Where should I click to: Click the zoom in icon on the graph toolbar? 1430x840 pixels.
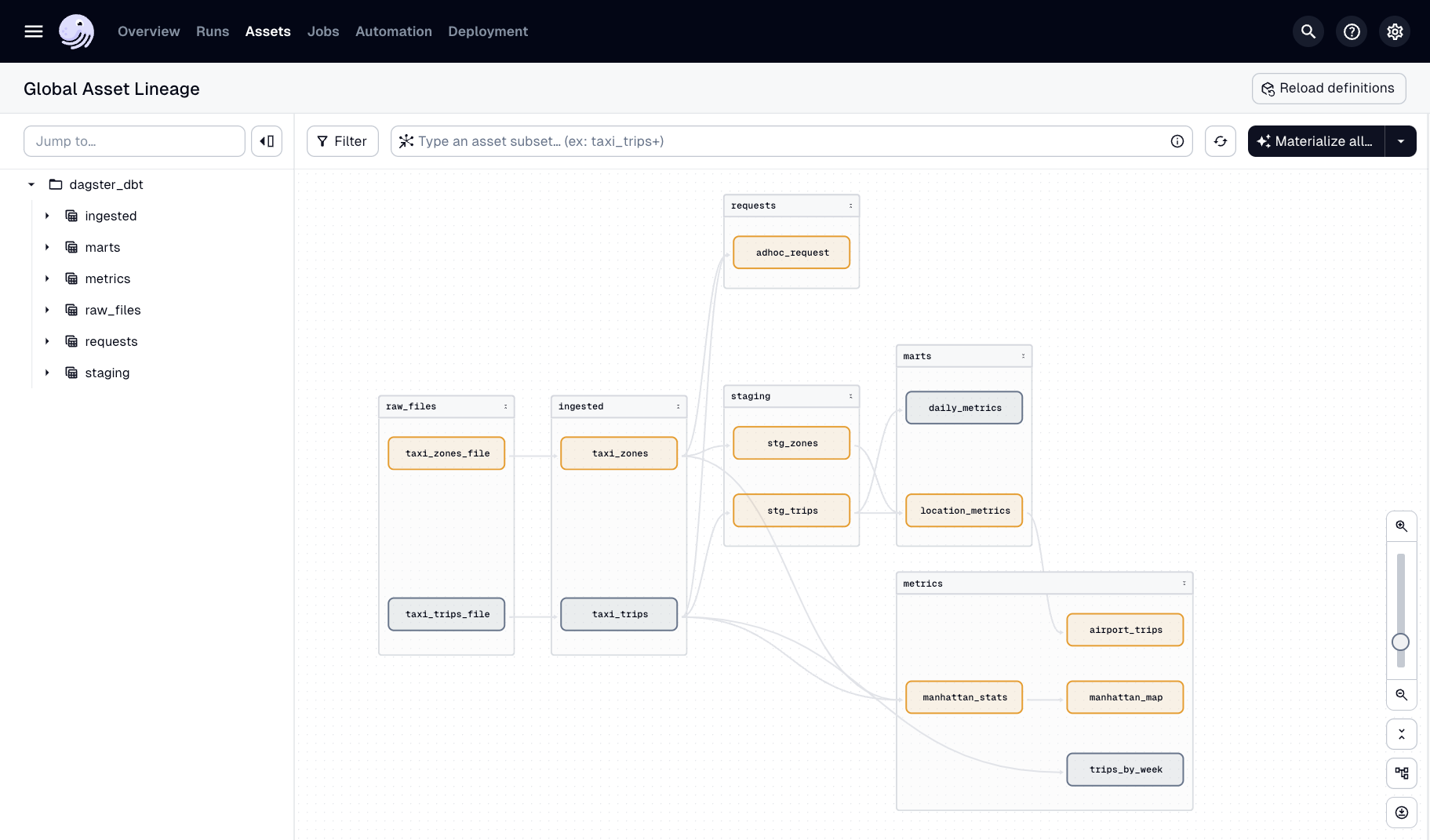tap(1402, 525)
